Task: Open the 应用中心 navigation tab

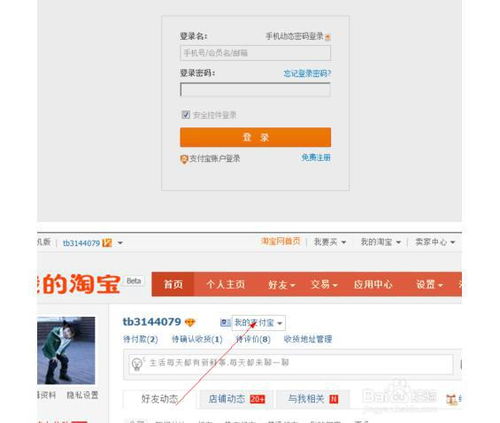Action: 373,284
